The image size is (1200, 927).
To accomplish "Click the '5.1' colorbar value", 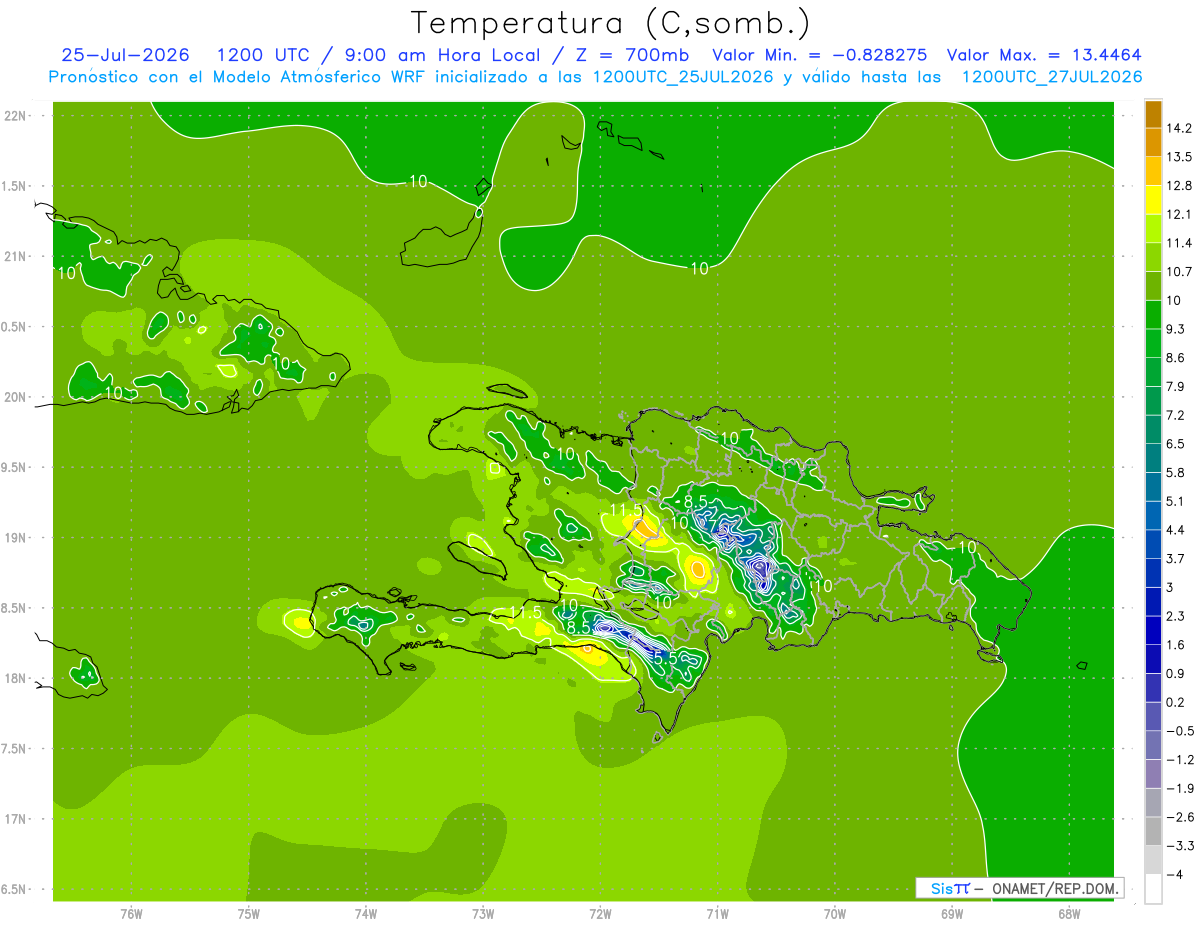I will [1176, 501].
